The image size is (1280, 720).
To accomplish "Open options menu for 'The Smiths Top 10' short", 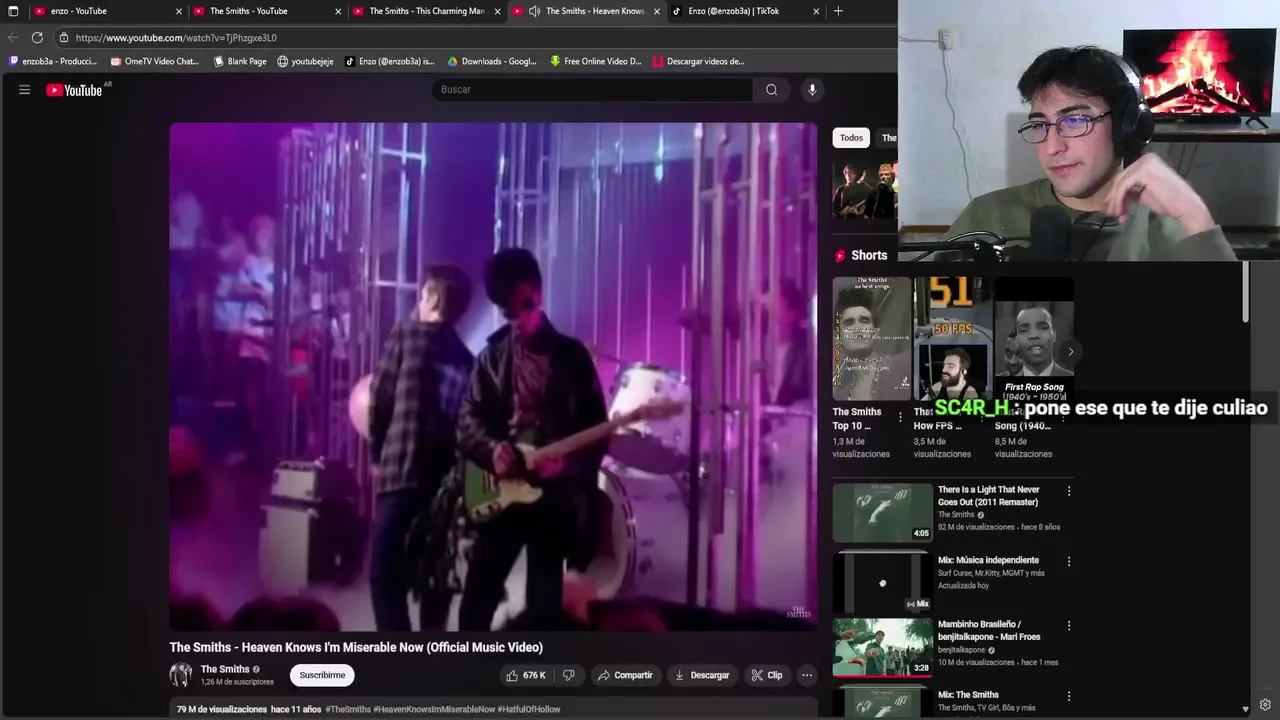I will tap(900, 417).
